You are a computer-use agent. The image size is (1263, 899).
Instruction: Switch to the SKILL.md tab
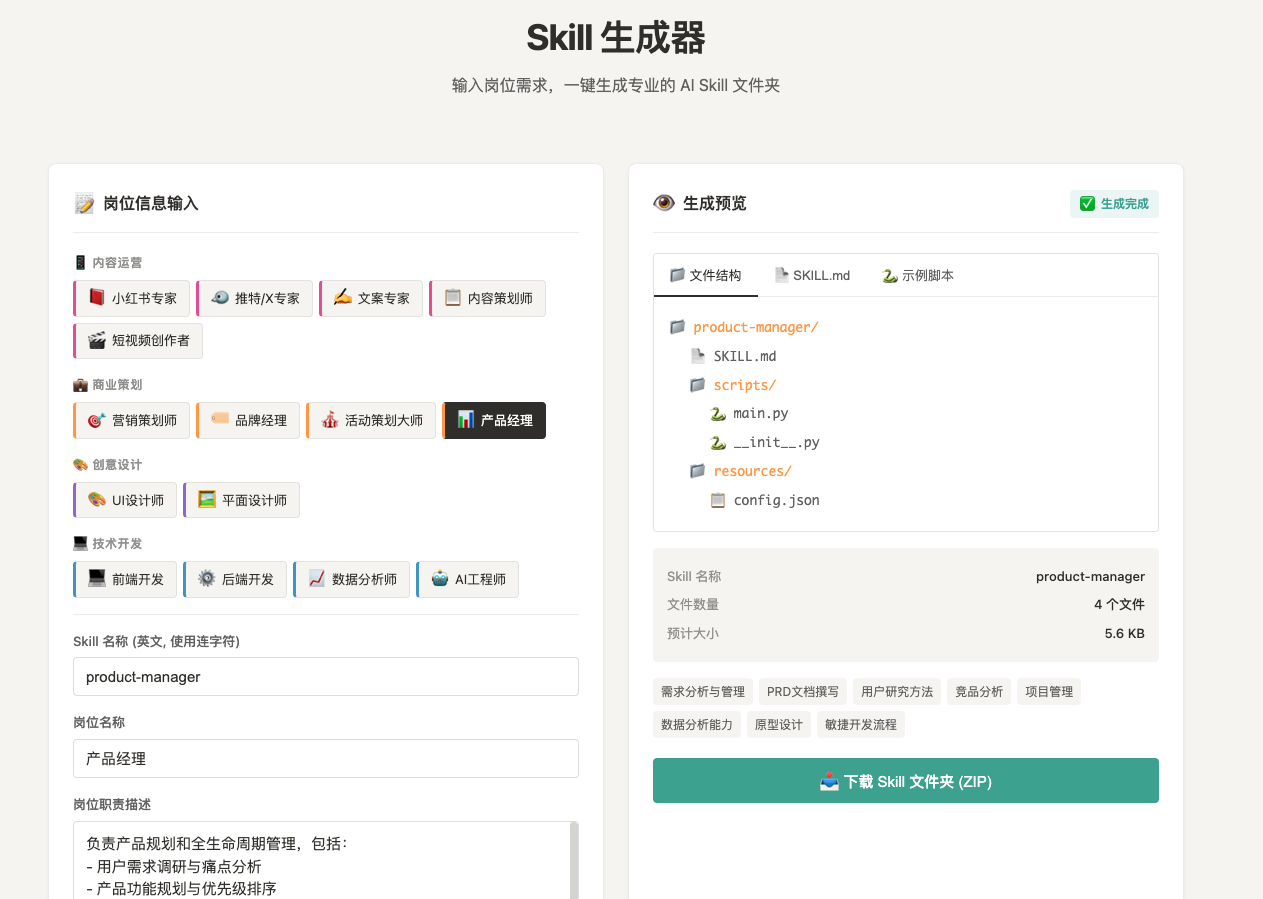pyautogui.click(x=812, y=275)
